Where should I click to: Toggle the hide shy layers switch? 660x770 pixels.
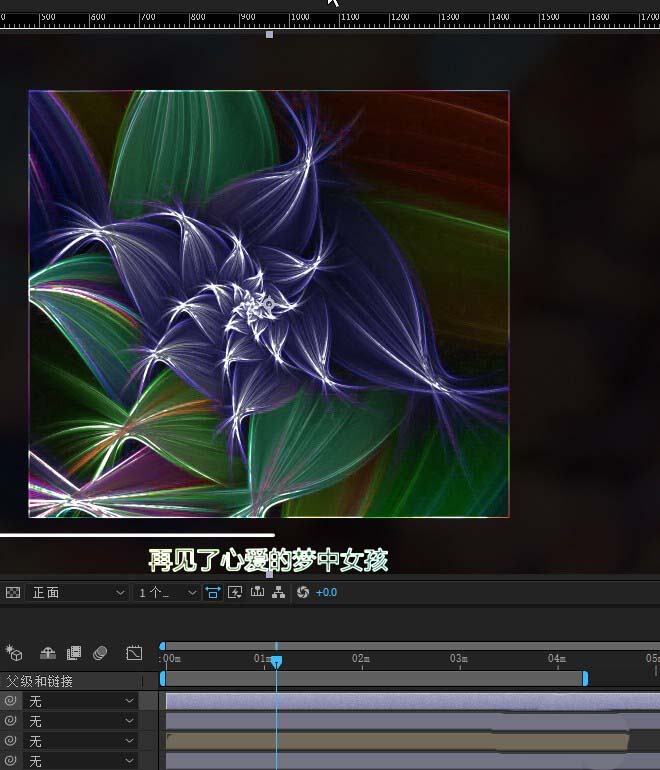point(47,653)
